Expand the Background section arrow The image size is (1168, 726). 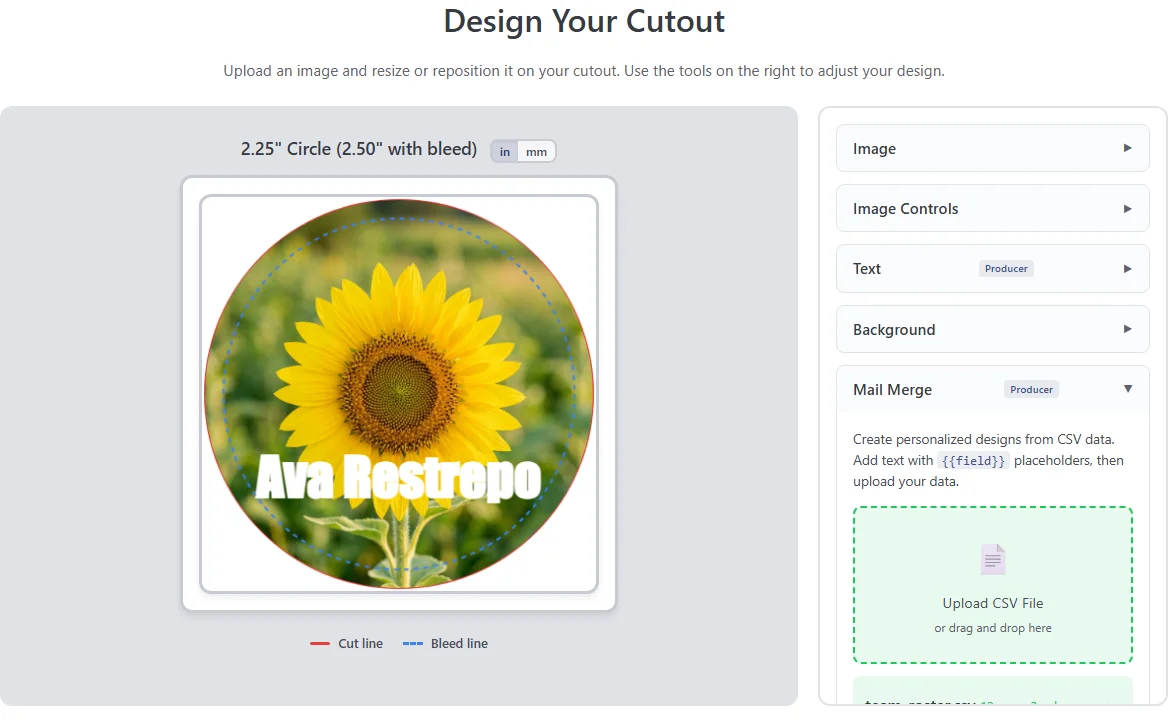point(1127,329)
